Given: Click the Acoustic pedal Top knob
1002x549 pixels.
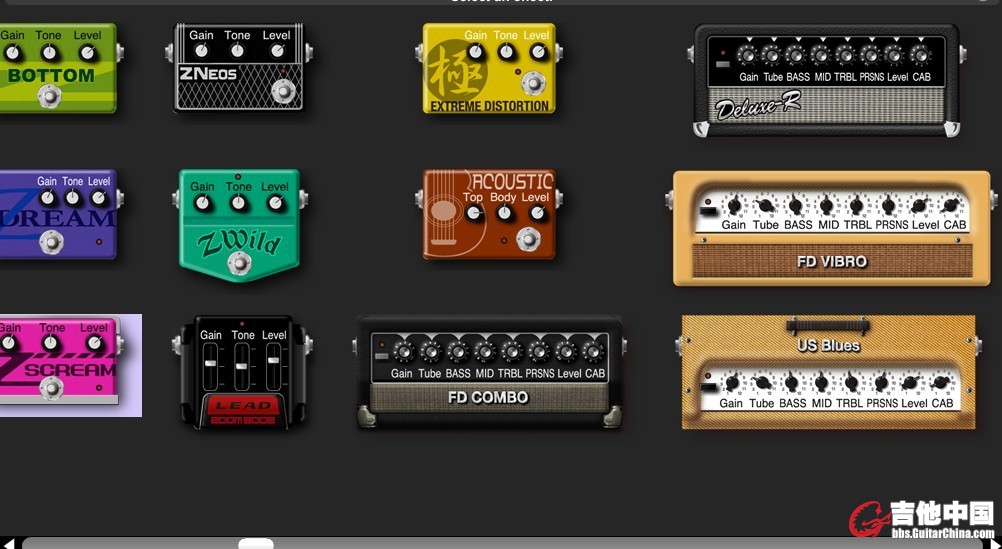Looking at the screenshot, I should click(474, 213).
